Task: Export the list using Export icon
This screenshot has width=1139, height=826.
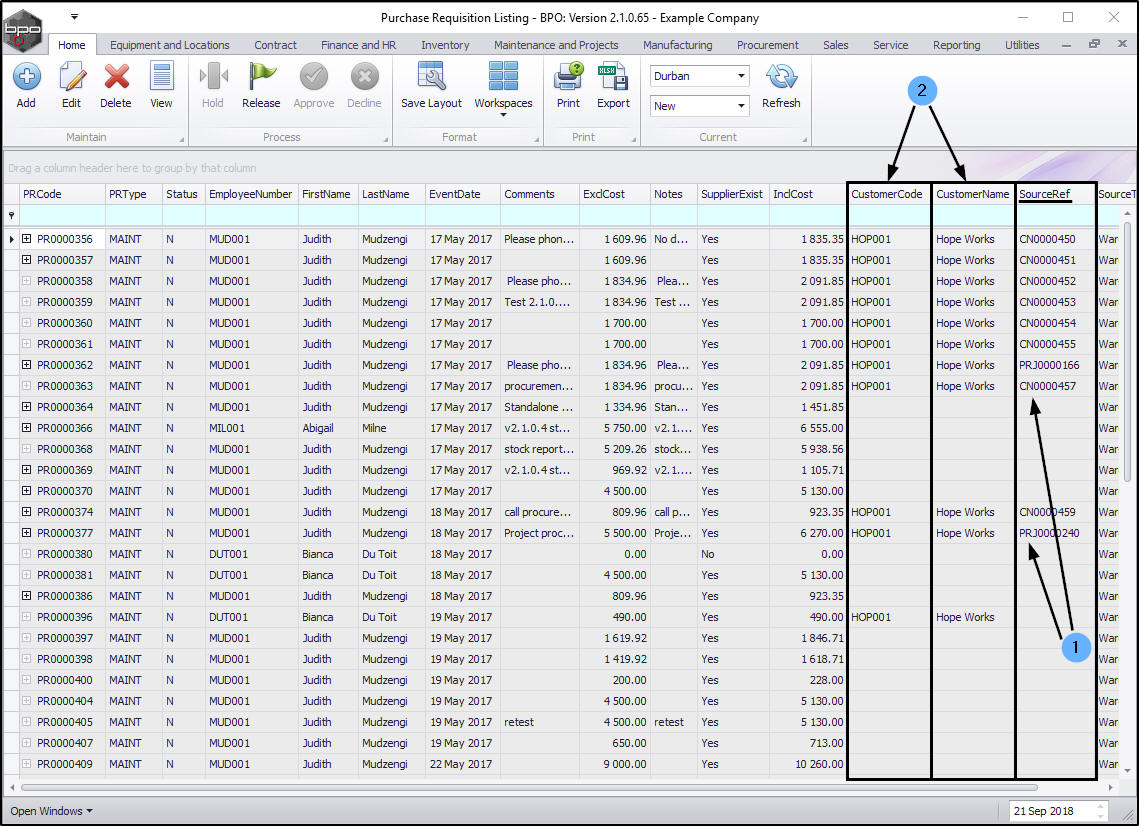Action: (613, 78)
